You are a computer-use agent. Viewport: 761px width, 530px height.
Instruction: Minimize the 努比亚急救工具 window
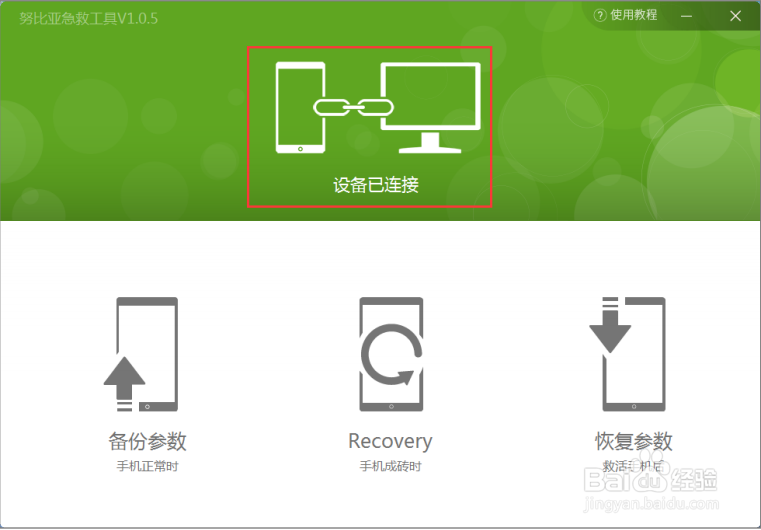tap(686, 16)
